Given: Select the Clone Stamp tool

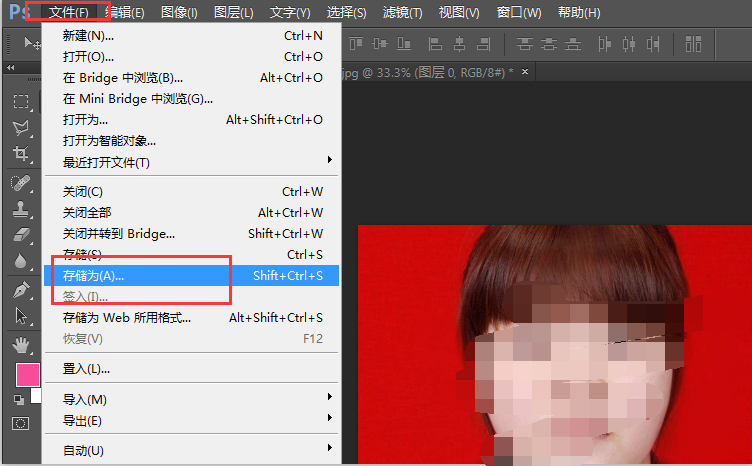Looking at the screenshot, I should (x=21, y=209).
